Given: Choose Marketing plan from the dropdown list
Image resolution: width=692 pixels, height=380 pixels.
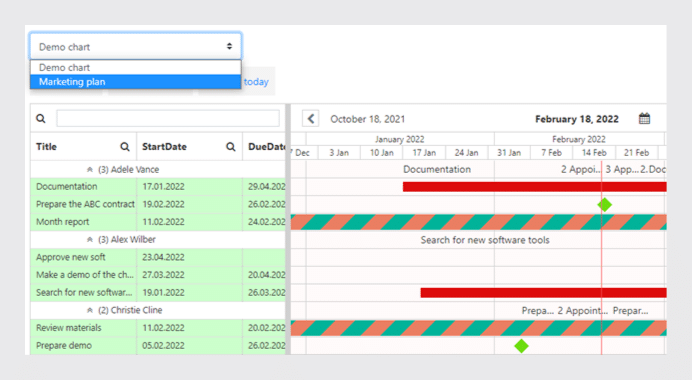Looking at the screenshot, I should (x=135, y=82).
